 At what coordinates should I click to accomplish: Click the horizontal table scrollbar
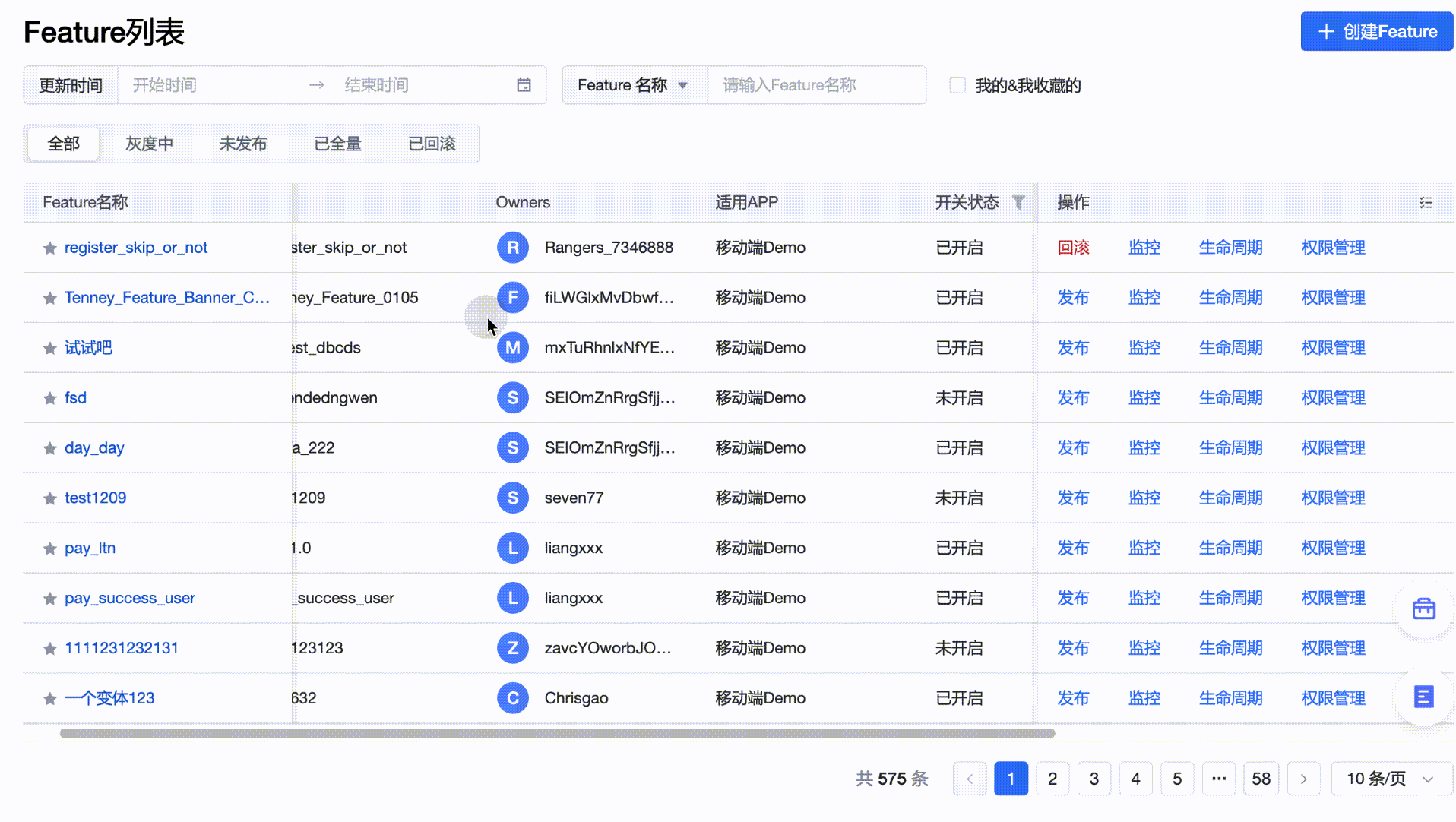557,734
